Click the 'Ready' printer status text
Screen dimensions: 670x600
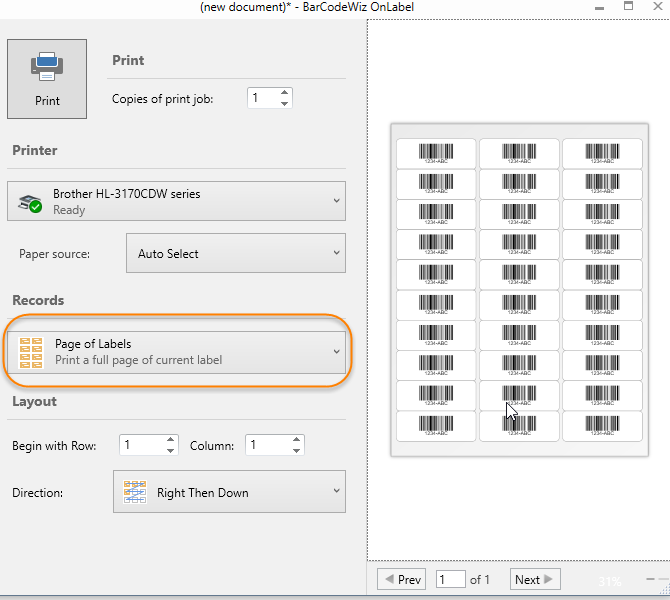tap(69, 210)
